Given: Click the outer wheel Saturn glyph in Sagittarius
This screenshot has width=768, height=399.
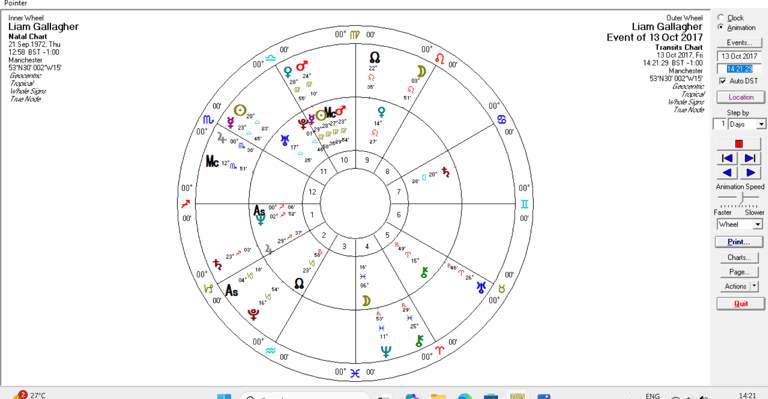Looking at the screenshot, I should coord(217,264).
